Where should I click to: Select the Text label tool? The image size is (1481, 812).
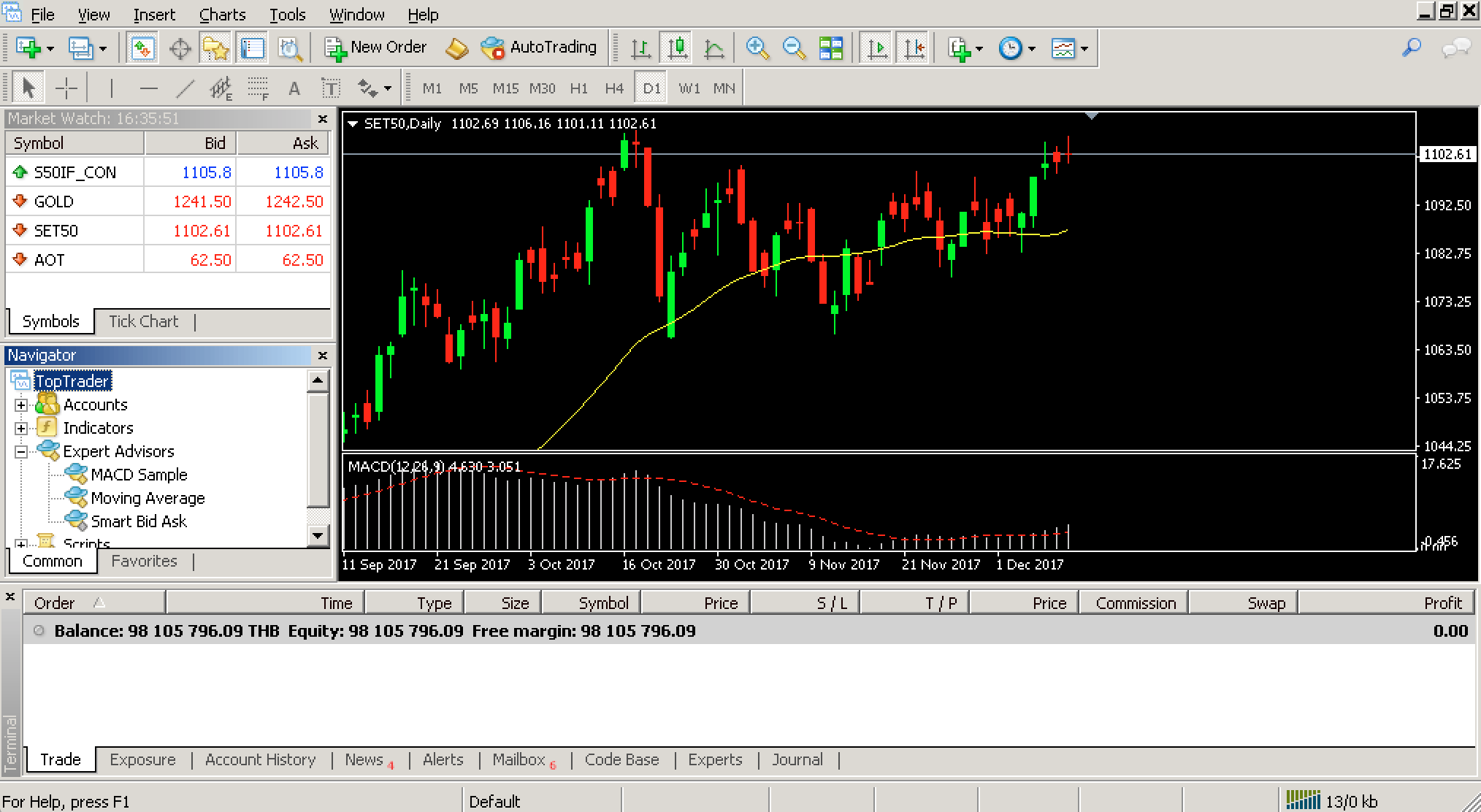(331, 89)
